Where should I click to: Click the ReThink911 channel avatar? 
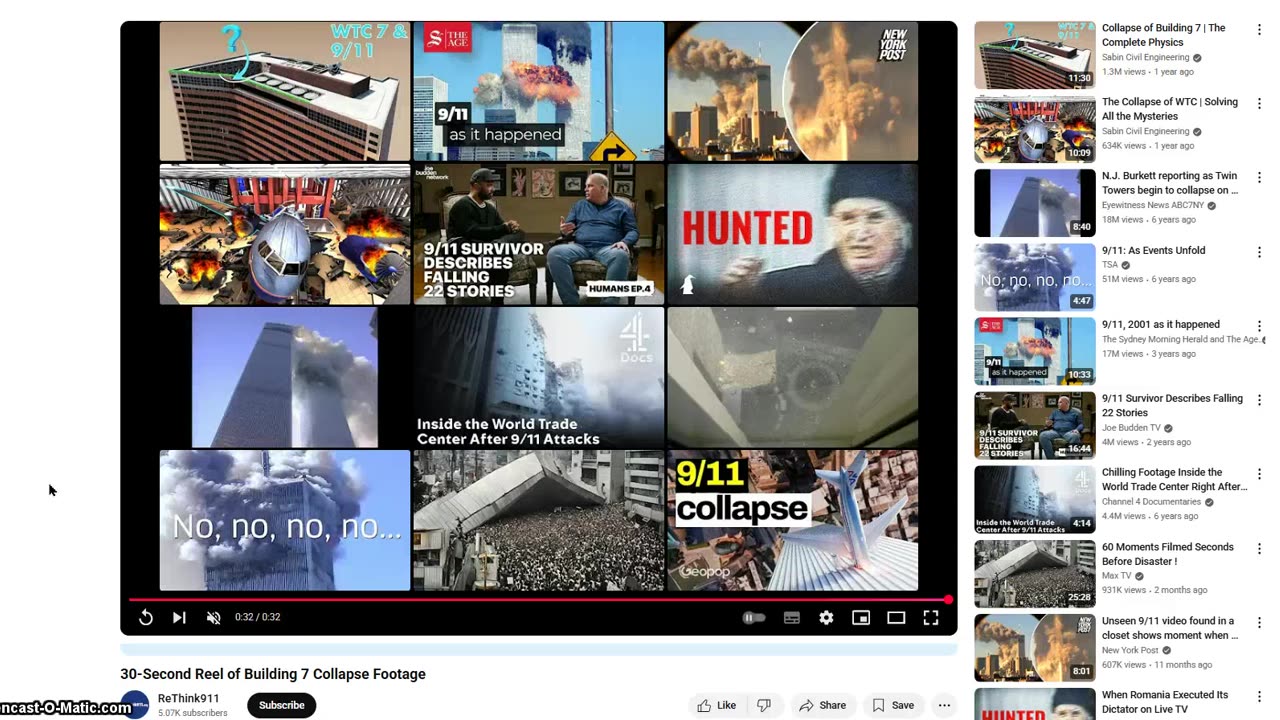pyautogui.click(x=135, y=705)
